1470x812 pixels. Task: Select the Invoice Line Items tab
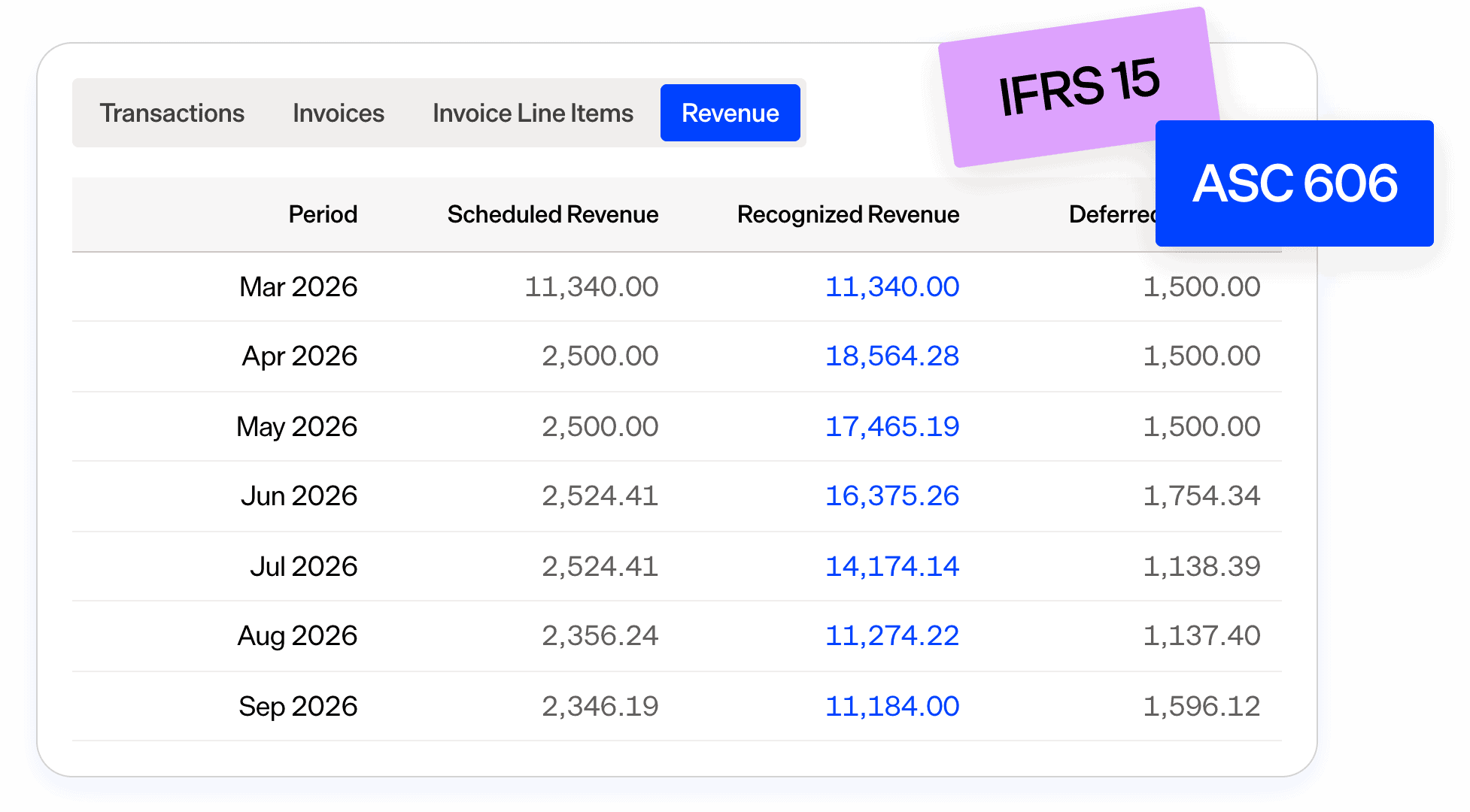click(533, 113)
